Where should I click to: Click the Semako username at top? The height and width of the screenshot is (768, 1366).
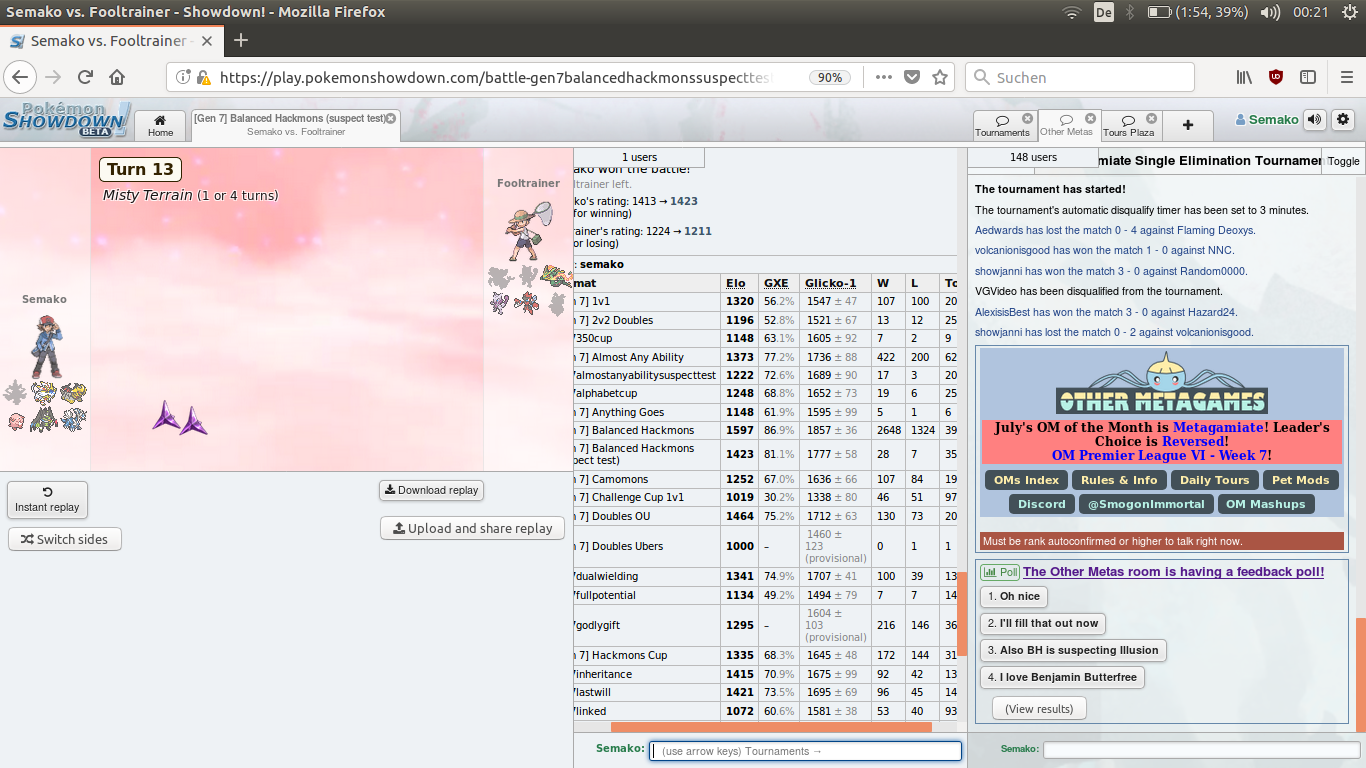click(1267, 120)
